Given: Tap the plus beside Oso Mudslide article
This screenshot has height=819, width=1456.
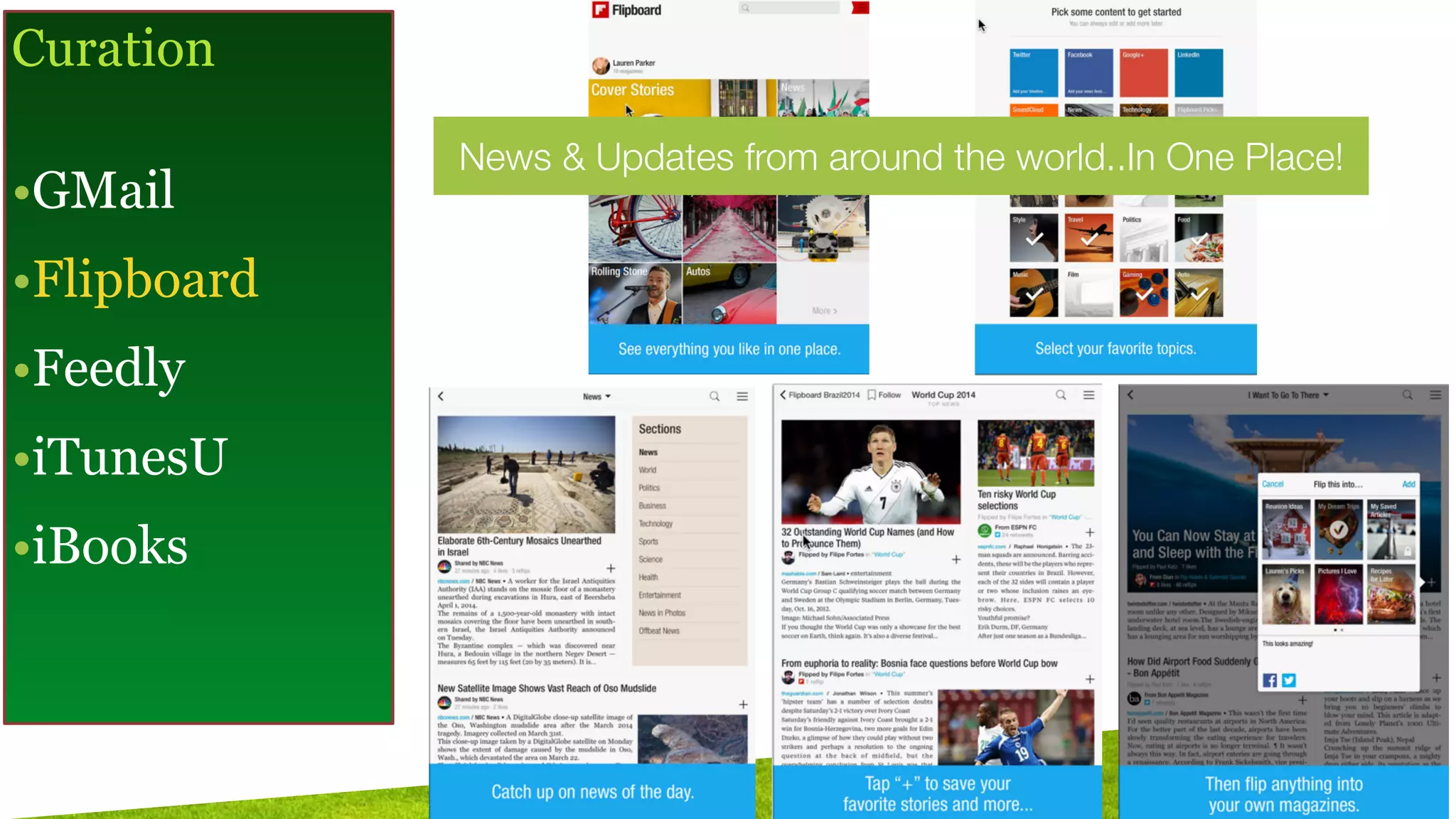Looking at the screenshot, I should click(x=743, y=705).
